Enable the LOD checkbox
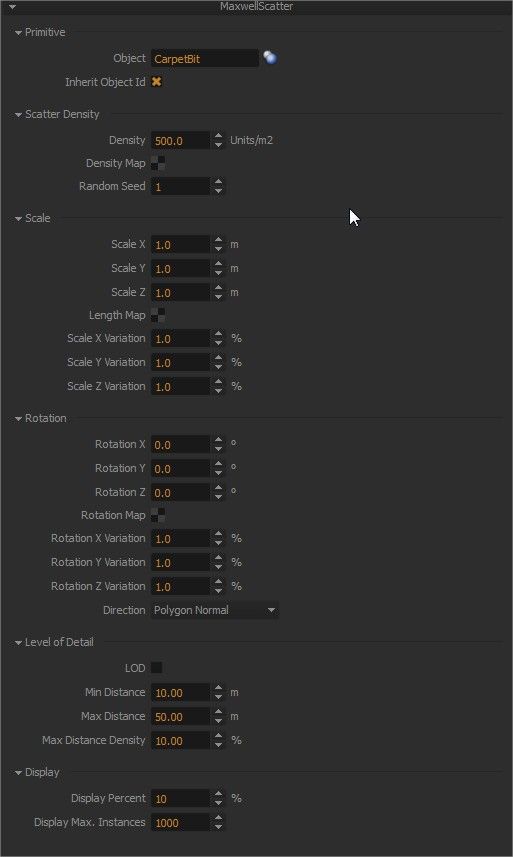 pos(157,667)
